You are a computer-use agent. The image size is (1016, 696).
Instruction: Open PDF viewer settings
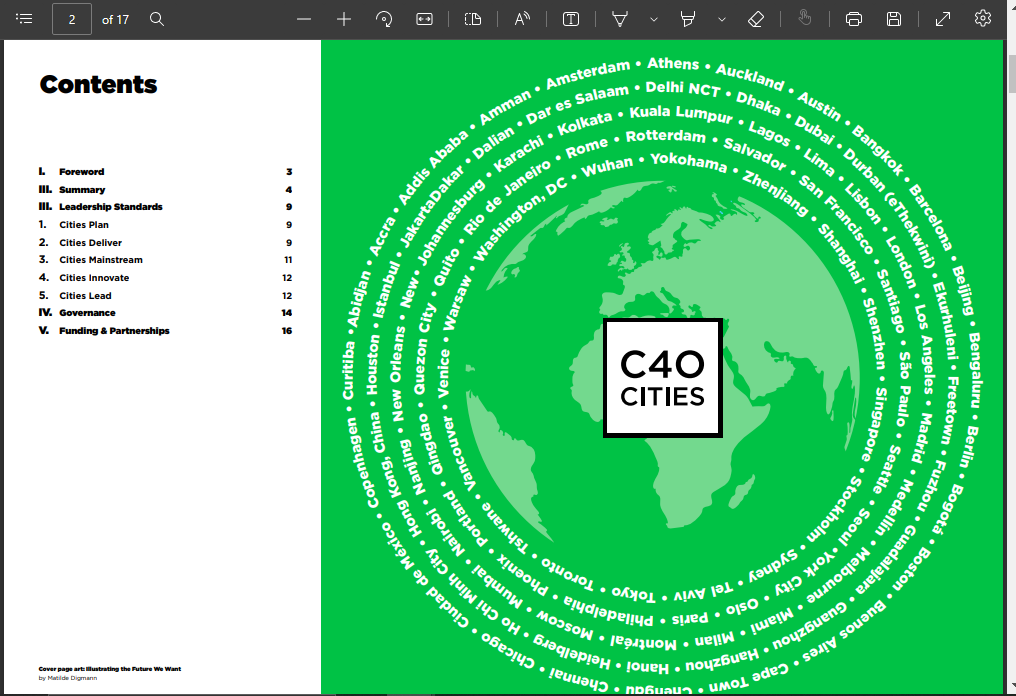click(983, 18)
